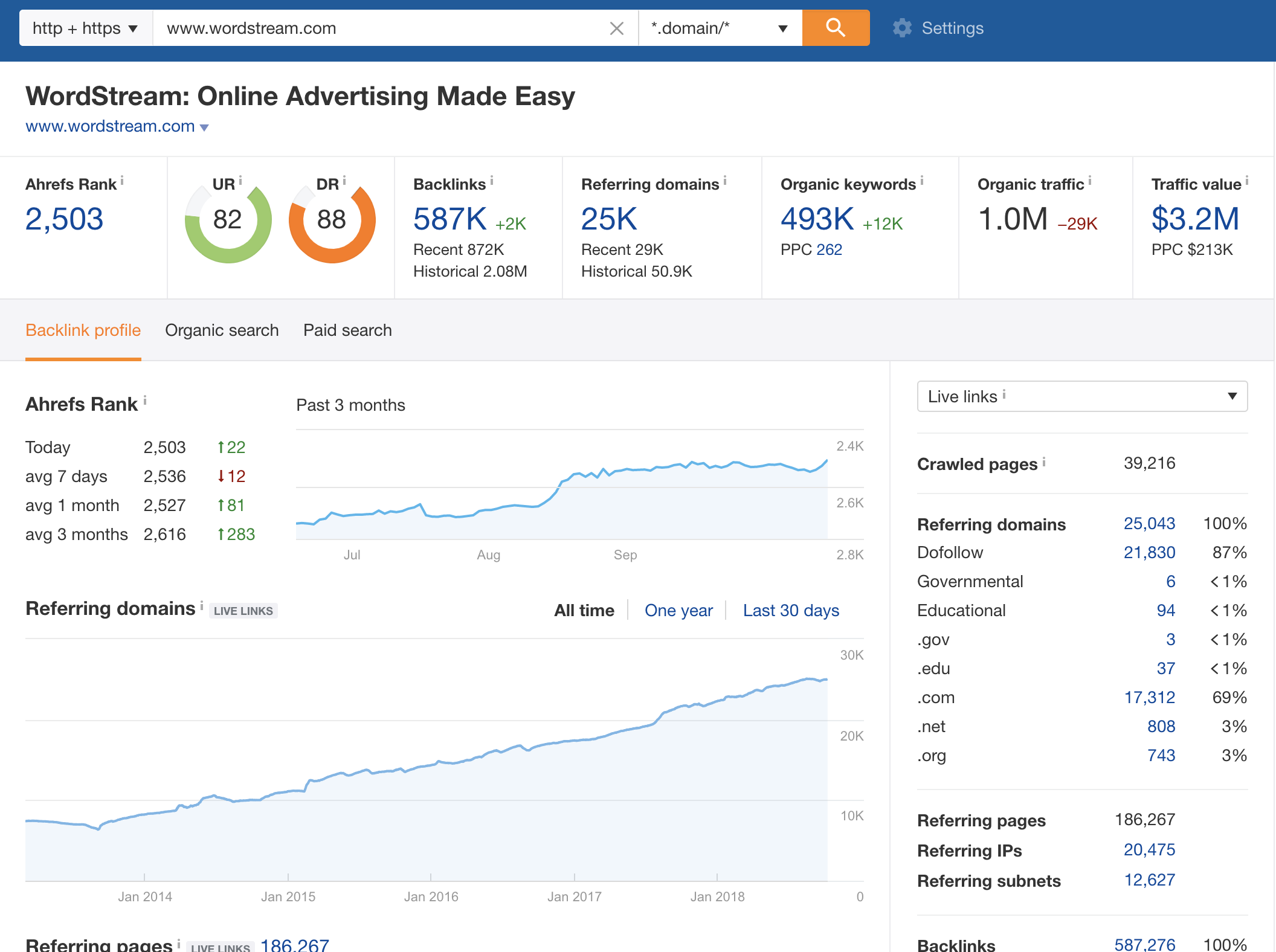Click the orange DR 88 gauge
The image size is (1276, 952).
332,220
